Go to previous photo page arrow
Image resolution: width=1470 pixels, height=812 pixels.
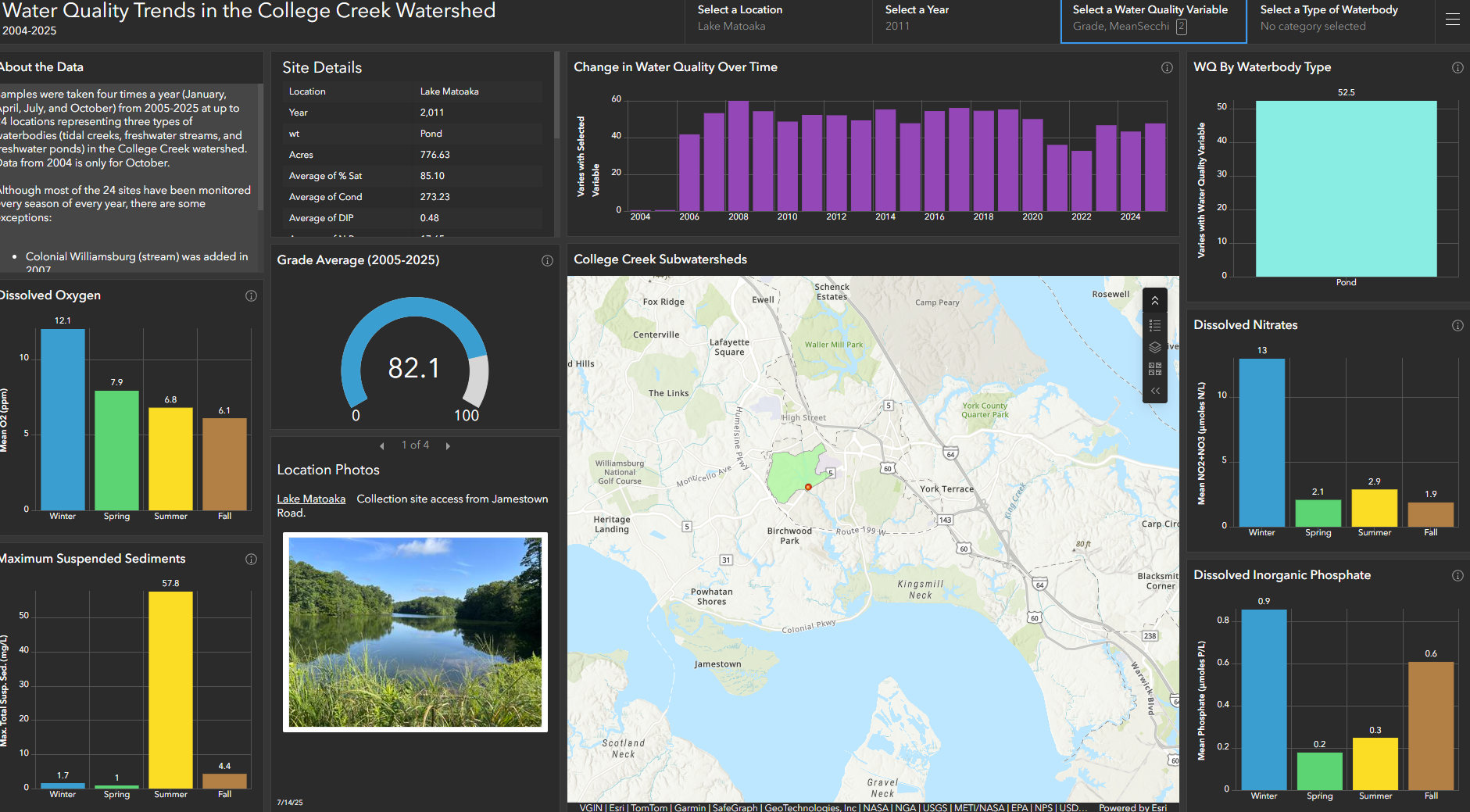[x=382, y=446]
